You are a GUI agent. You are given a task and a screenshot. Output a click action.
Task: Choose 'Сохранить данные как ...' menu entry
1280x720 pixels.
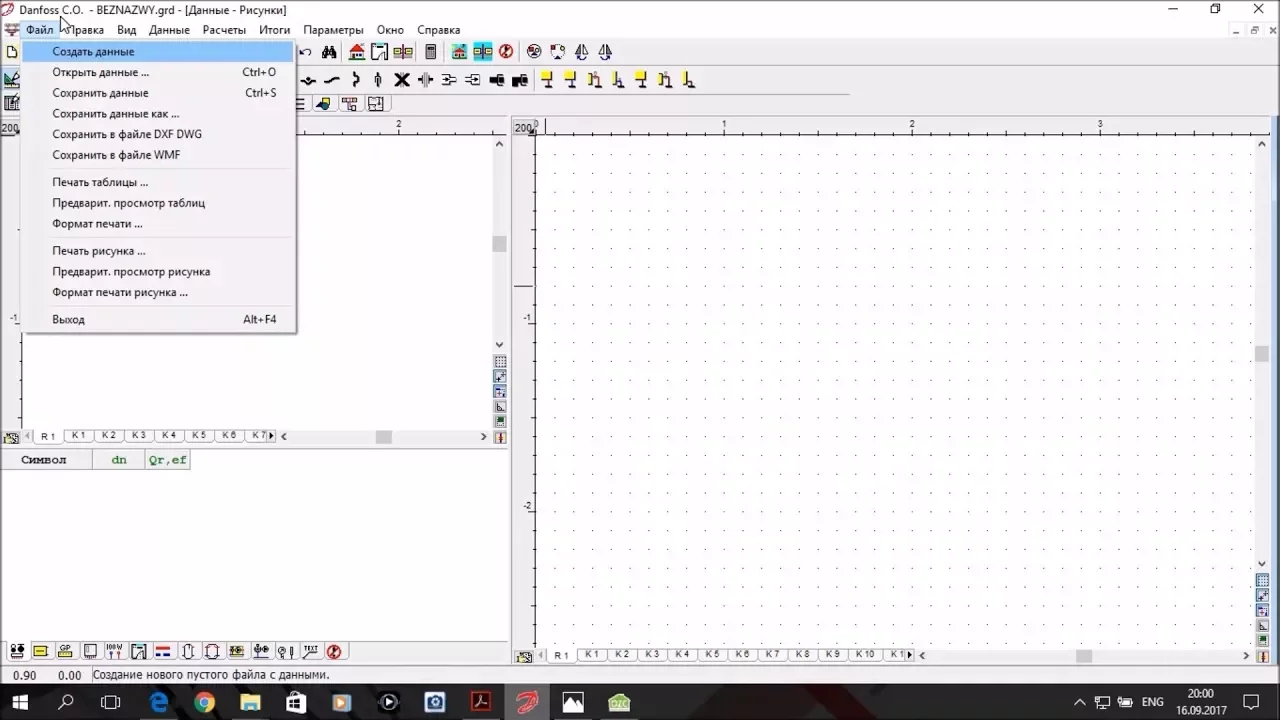(158, 114)
